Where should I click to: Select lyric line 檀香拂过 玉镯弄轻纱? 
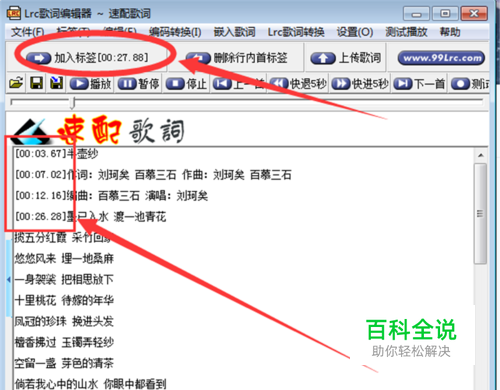point(64,342)
